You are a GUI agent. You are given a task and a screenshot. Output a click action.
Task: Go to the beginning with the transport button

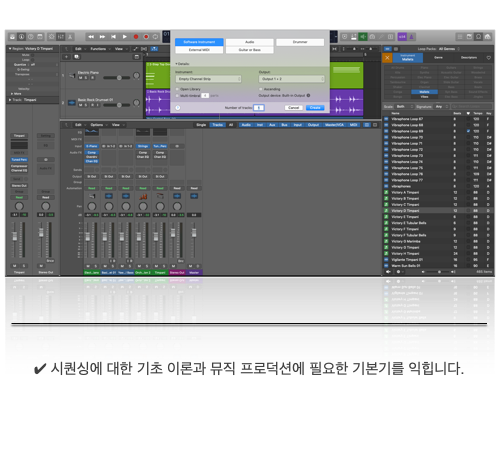[x=114, y=37]
